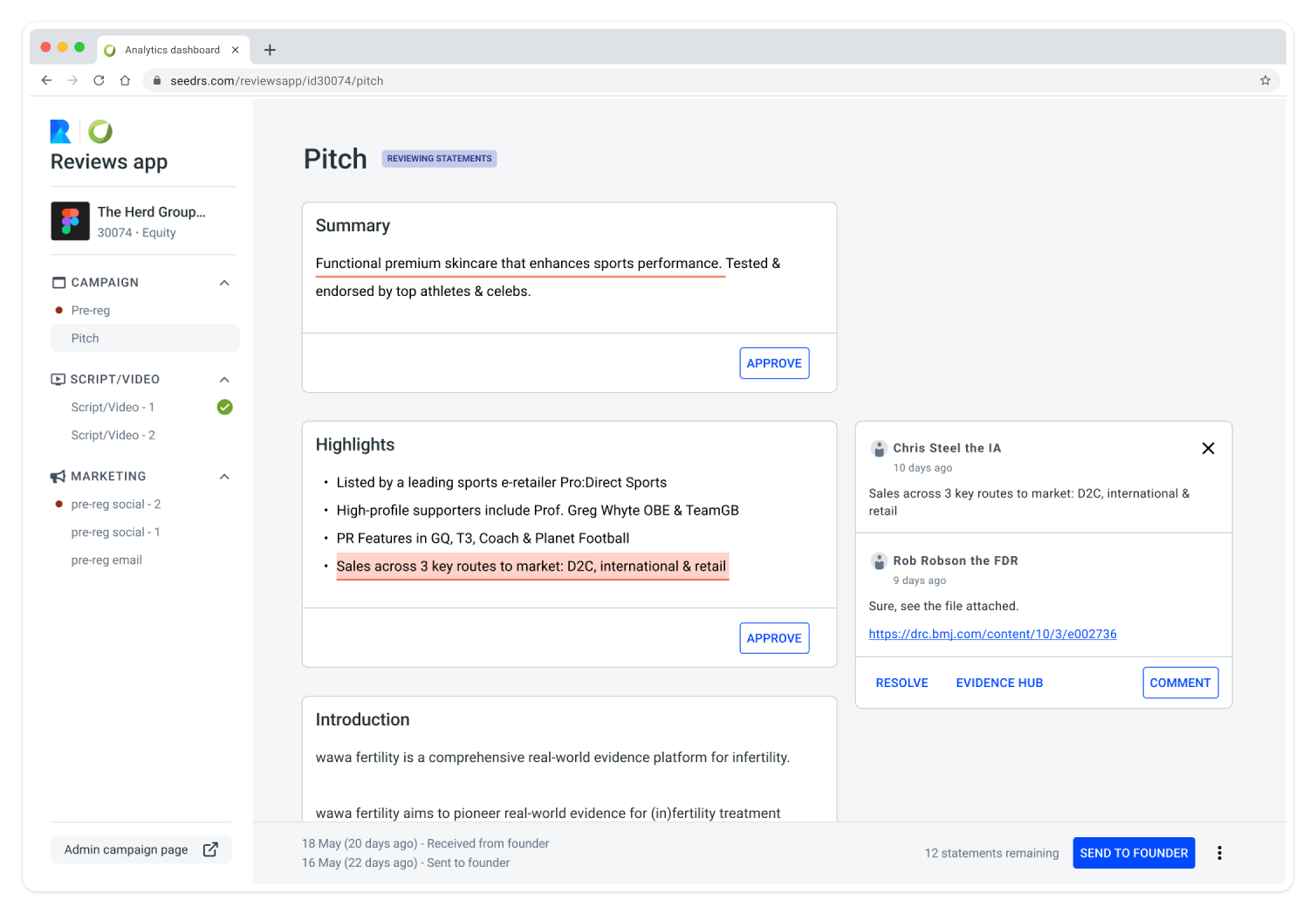This screenshot has height=914, width=1316.
Task: Select the Analytics dashboard browser tab
Action: 173,50
